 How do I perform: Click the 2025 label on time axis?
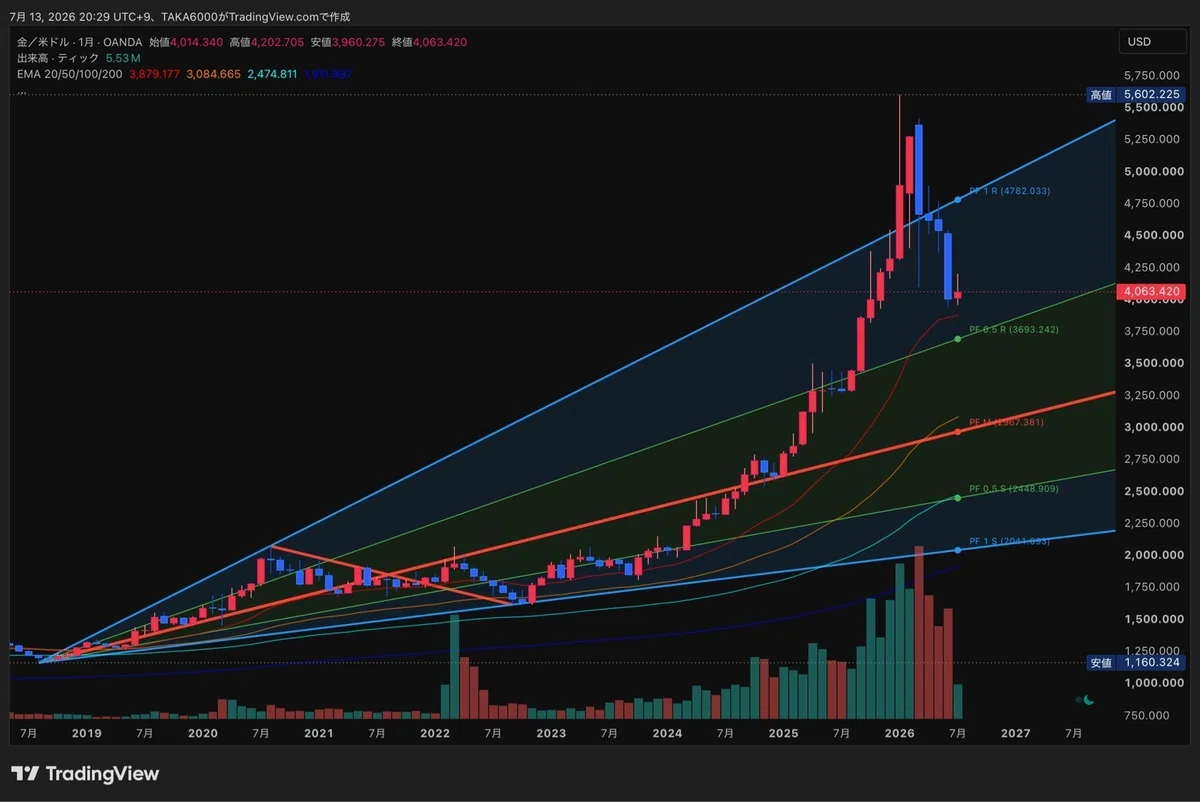click(x=783, y=732)
